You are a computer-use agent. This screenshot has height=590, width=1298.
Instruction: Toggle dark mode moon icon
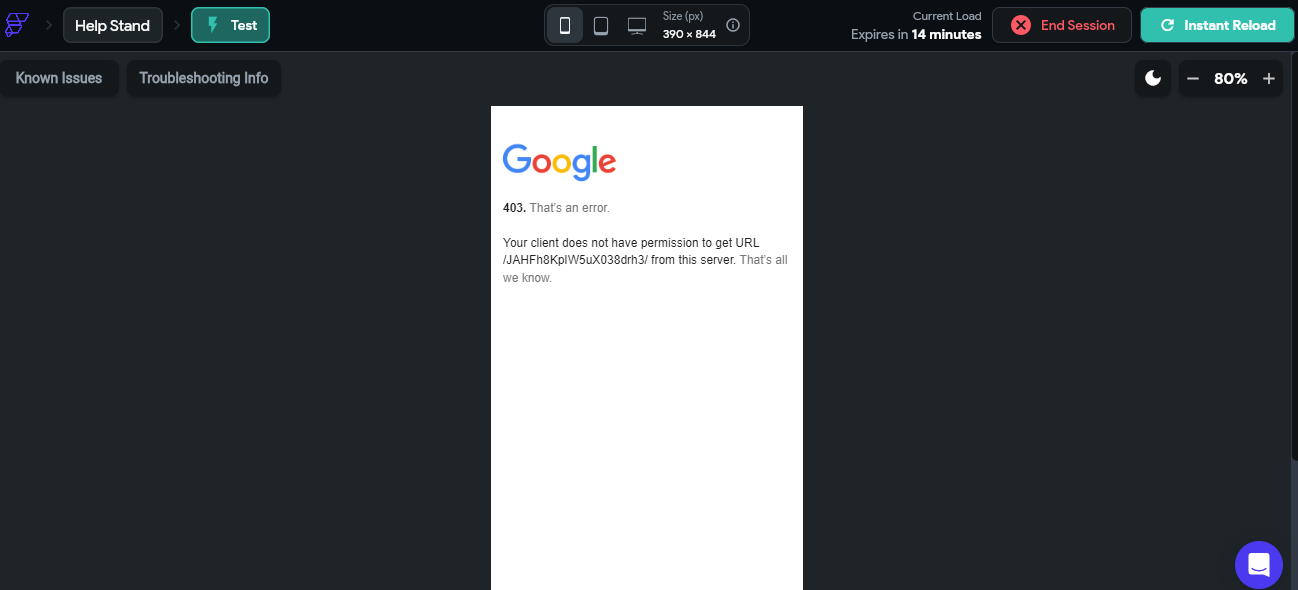coord(1153,78)
